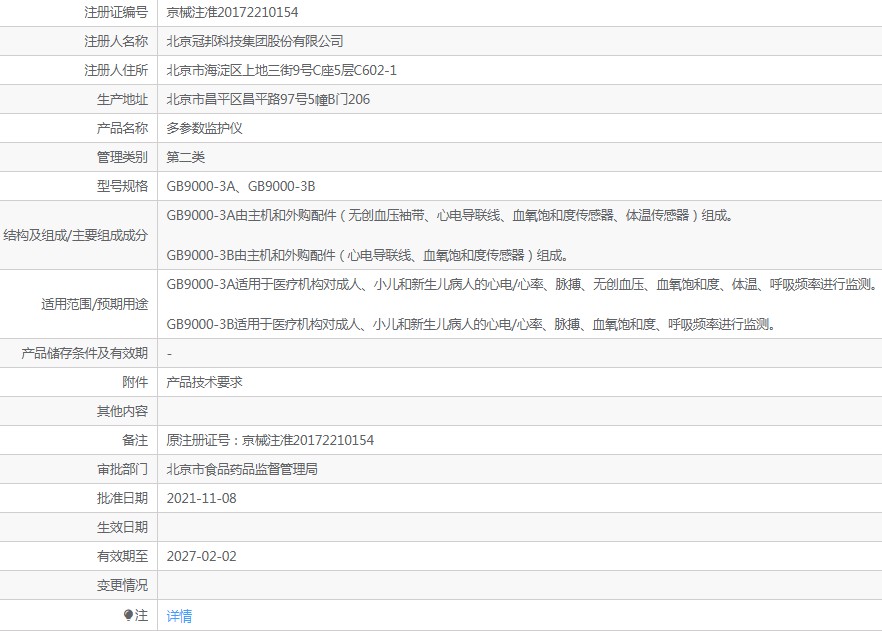
Task: Select approval date 2021-11-08
Action: [201, 498]
